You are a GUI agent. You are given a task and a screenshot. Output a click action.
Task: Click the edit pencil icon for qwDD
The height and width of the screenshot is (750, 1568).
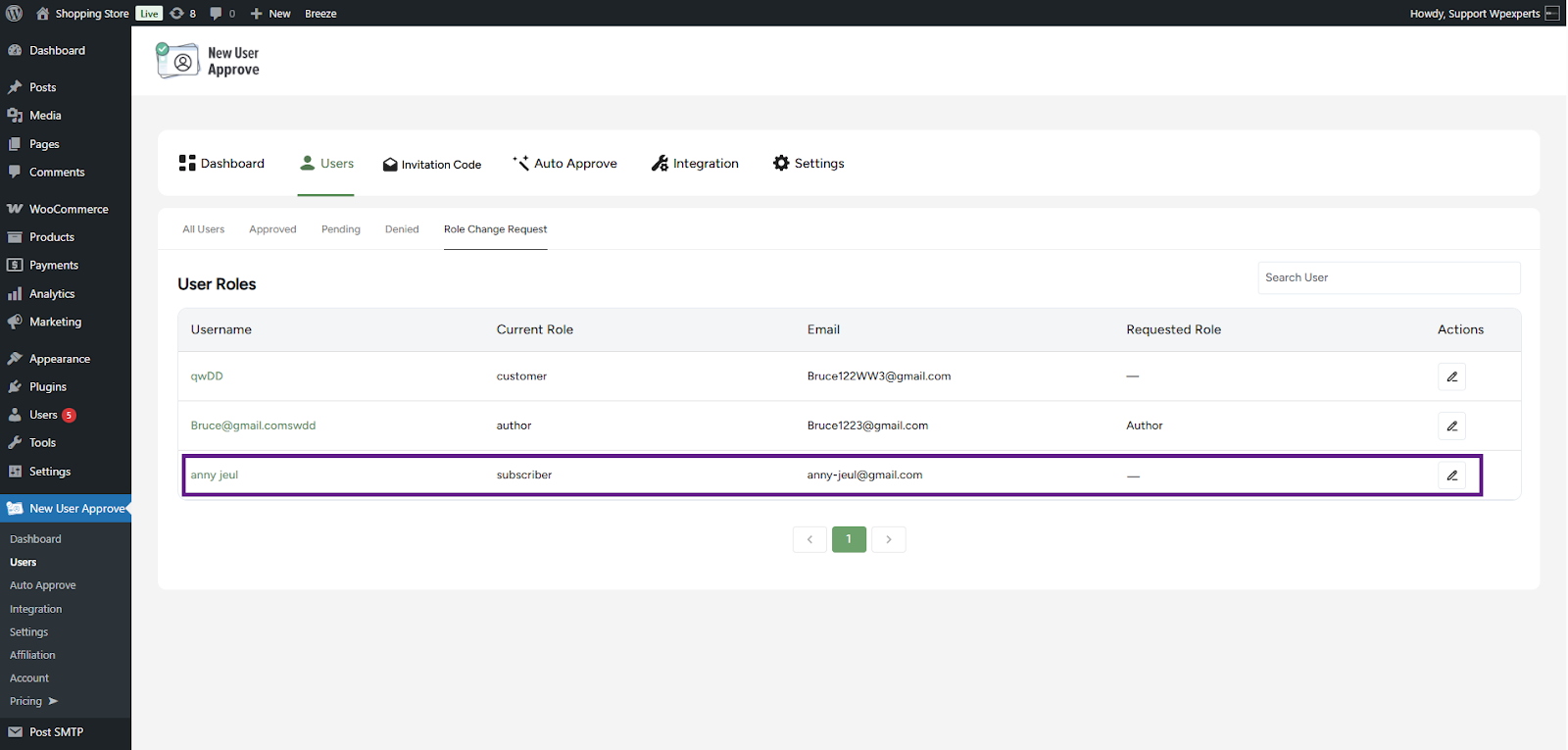pyautogui.click(x=1451, y=376)
